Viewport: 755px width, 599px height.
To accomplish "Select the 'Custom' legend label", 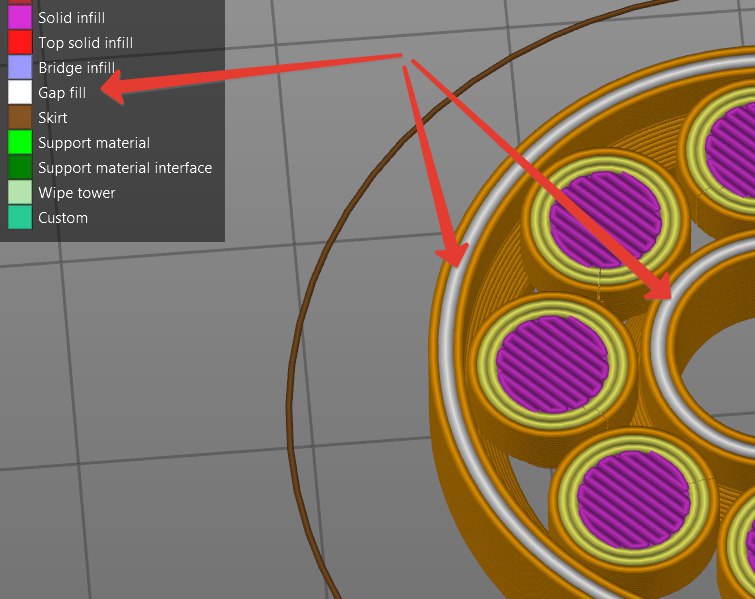I will pyautogui.click(x=63, y=218).
